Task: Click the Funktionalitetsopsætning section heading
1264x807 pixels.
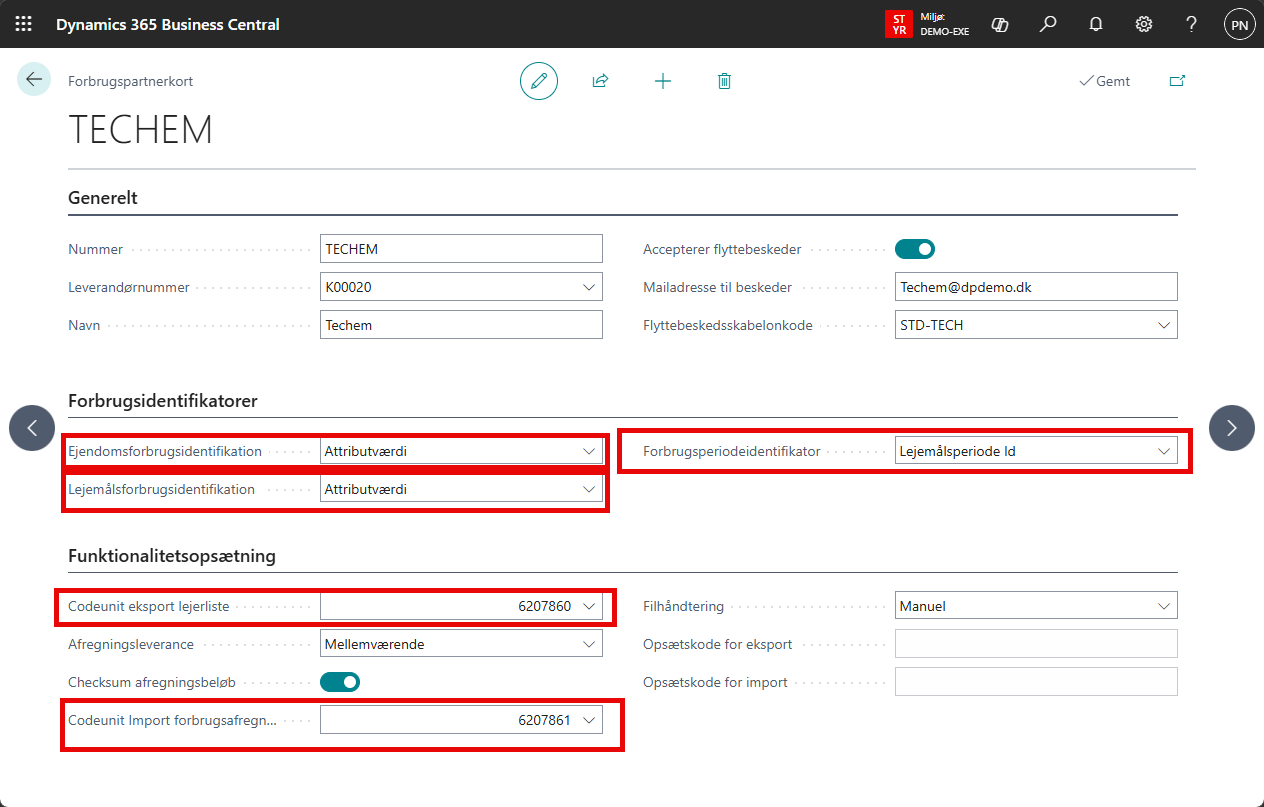Action: click(x=172, y=555)
